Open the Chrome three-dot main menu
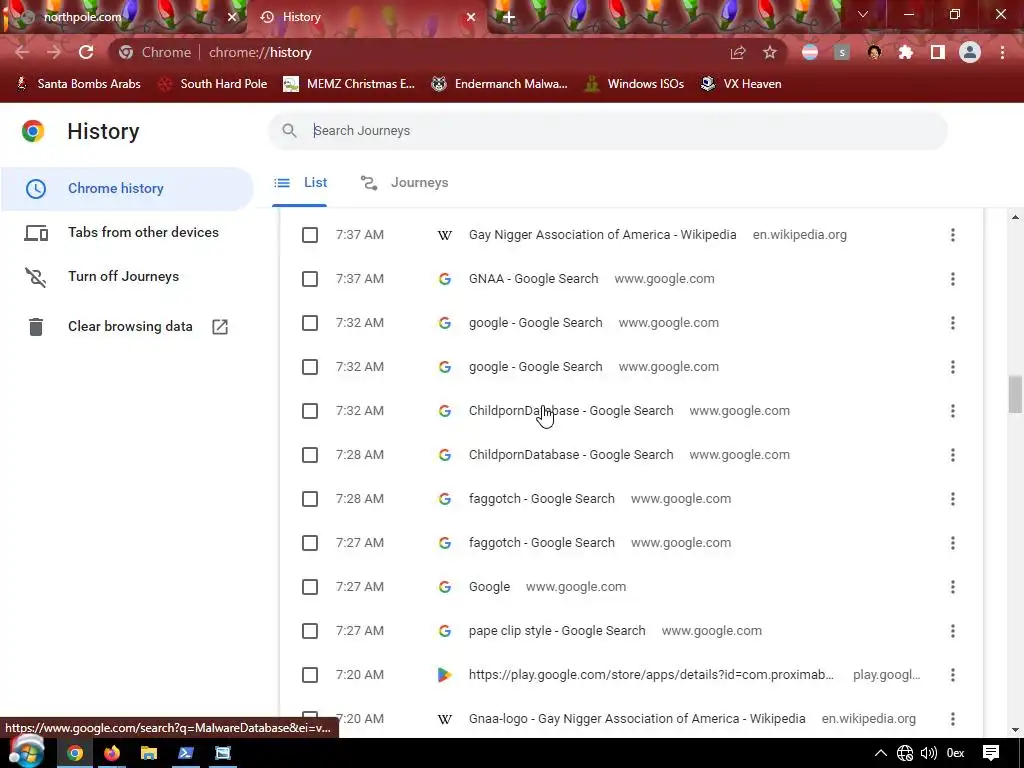1024x768 pixels. tap(1002, 52)
